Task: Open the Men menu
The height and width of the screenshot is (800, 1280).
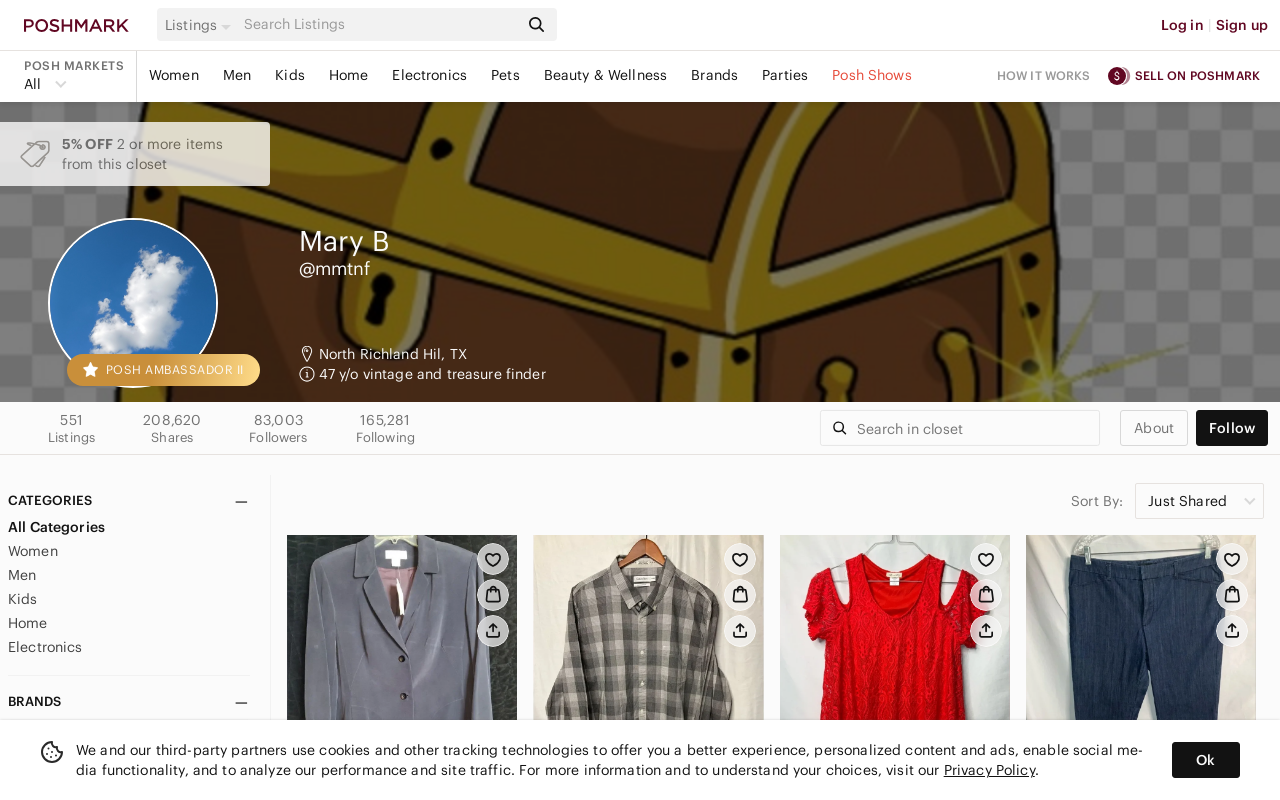Action: pyautogui.click(x=237, y=75)
